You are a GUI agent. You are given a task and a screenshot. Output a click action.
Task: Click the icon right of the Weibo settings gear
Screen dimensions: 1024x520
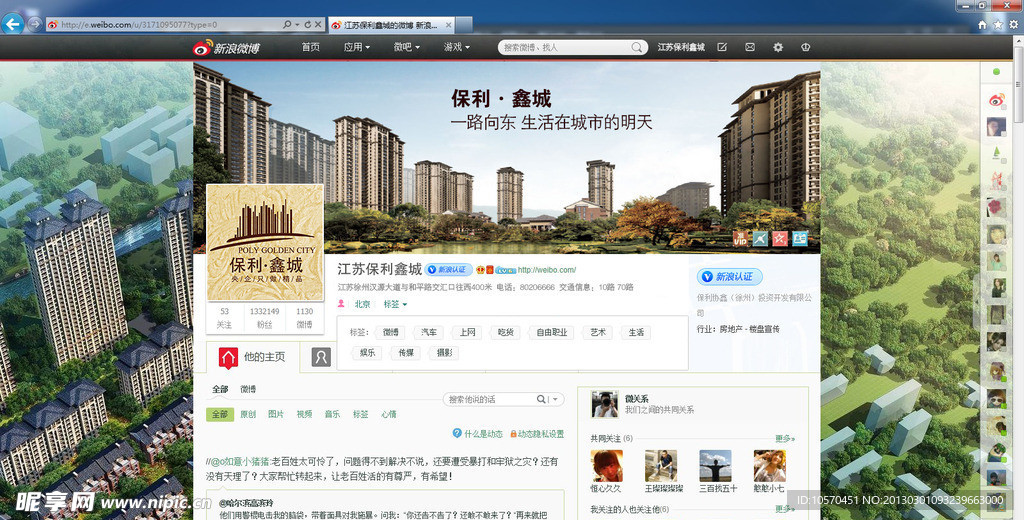(x=805, y=47)
